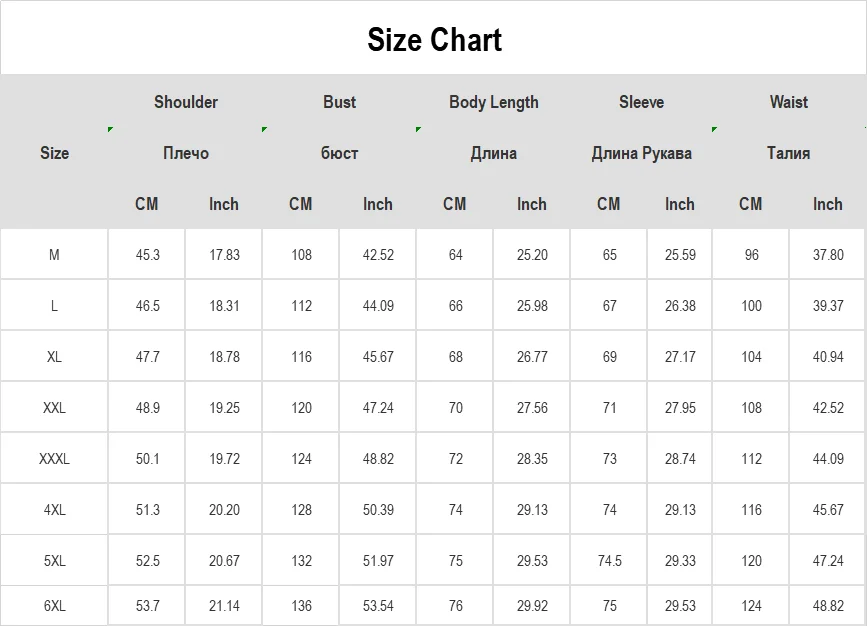This screenshot has width=867, height=626.
Task: Click green triangle marker in бюст cell
Action: pos(265,130)
